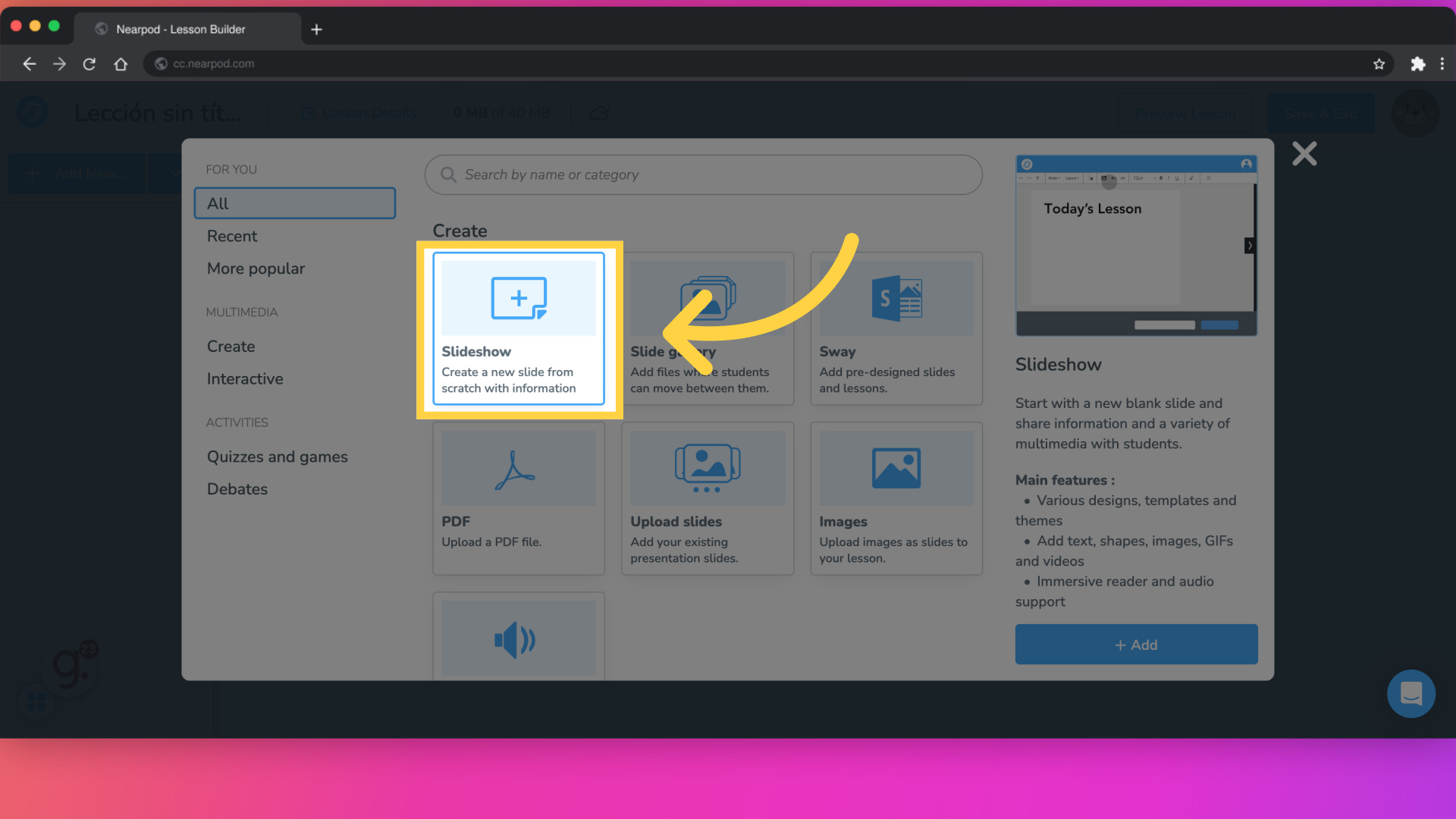This screenshot has width=1456, height=819.
Task: Click Save & Exit button
Action: pos(1320,113)
